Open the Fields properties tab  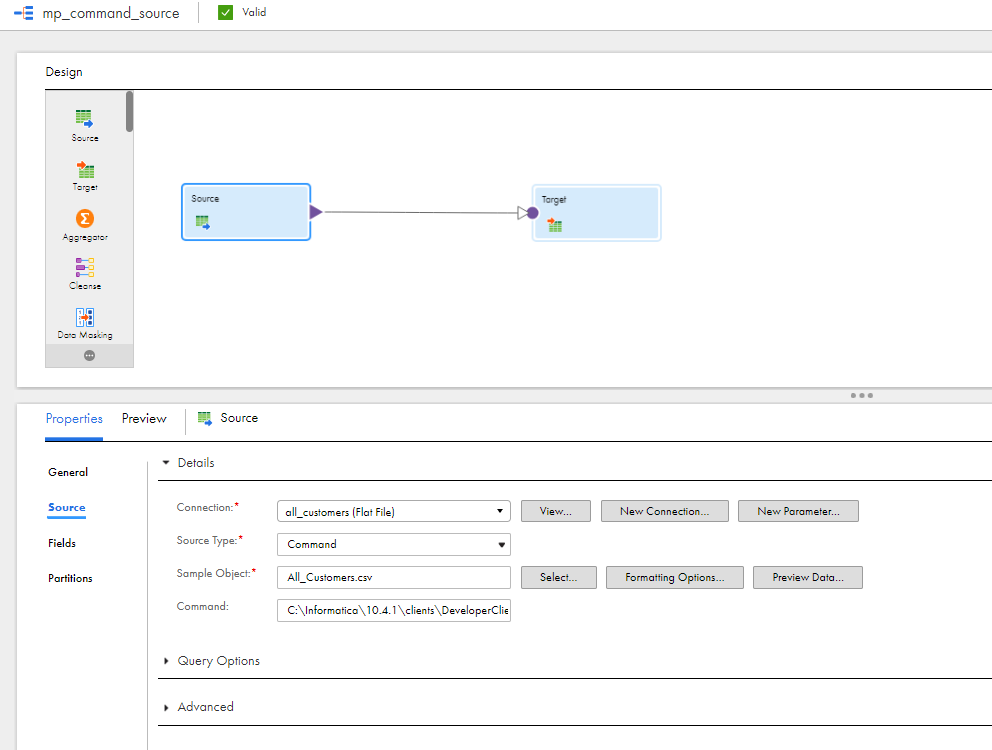62,543
